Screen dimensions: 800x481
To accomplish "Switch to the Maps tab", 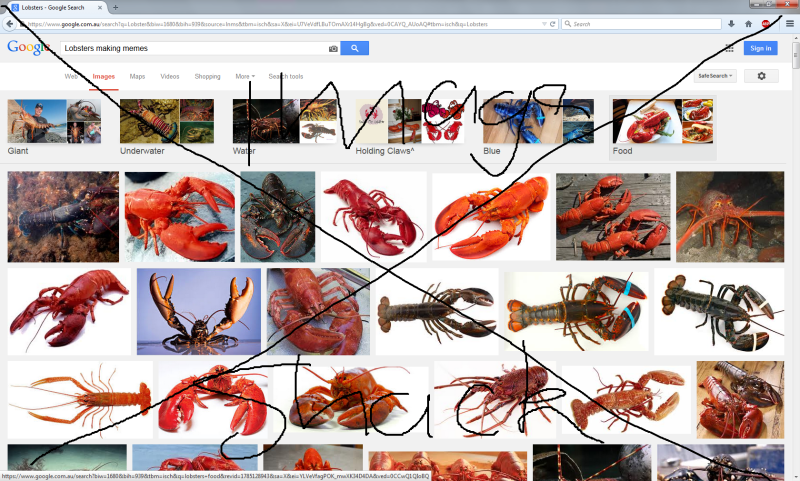I will tap(137, 76).
